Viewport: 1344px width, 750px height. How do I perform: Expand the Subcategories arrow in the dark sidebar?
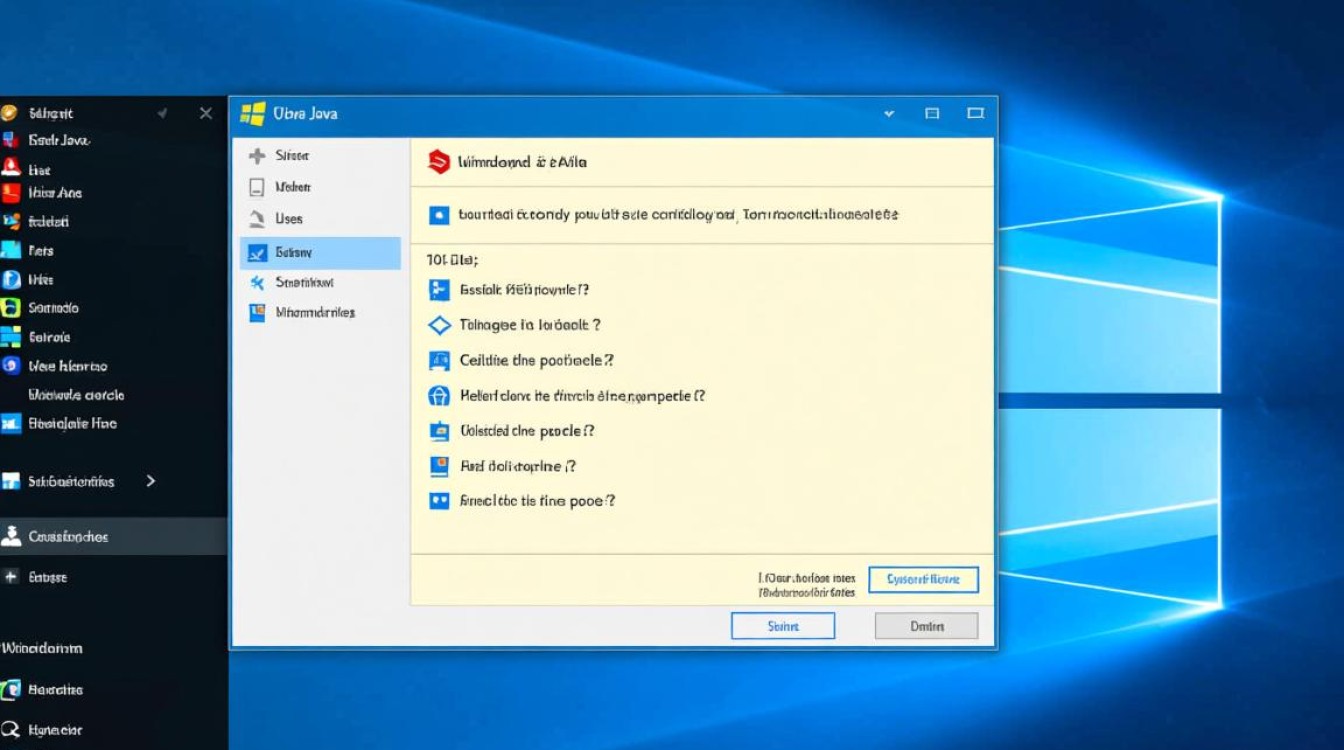tap(150, 481)
